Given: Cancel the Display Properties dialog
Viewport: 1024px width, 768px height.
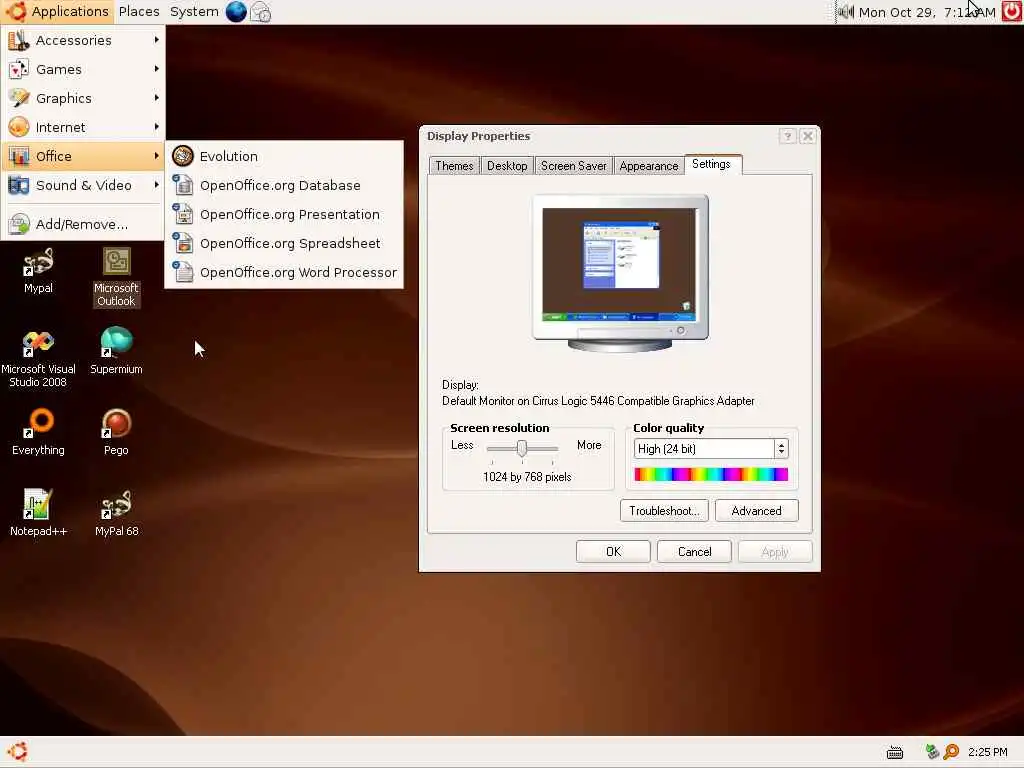Looking at the screenshot, I should (694, 552).
